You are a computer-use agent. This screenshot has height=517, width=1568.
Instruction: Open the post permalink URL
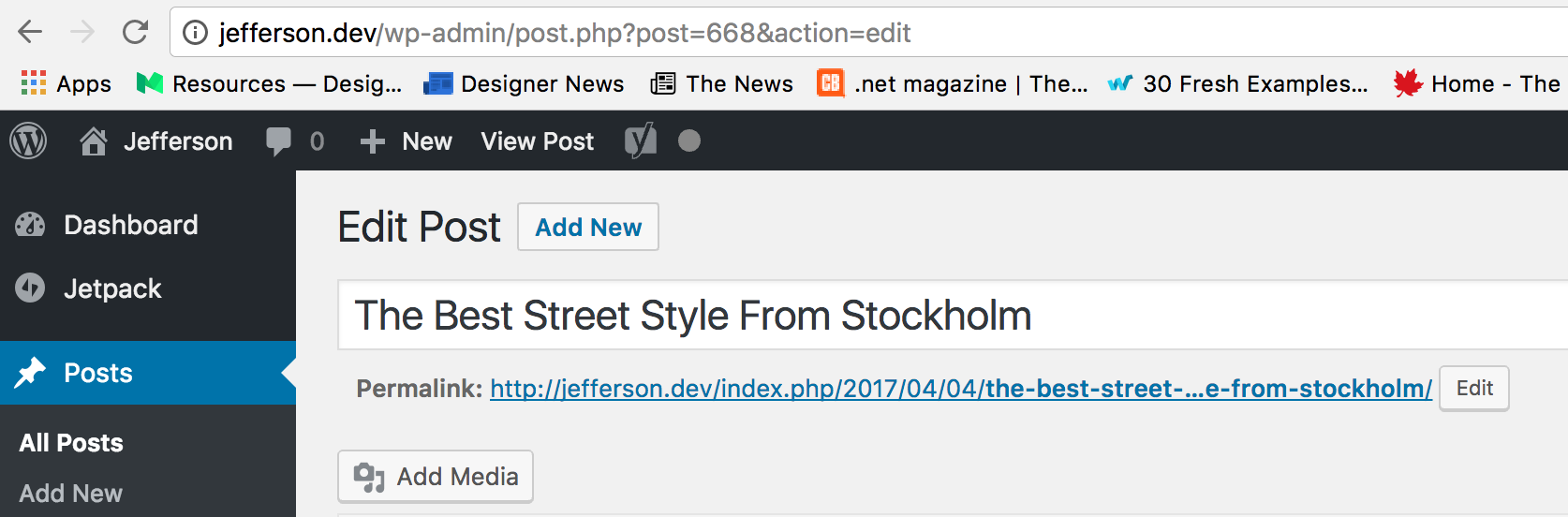(x=961, y=389)
